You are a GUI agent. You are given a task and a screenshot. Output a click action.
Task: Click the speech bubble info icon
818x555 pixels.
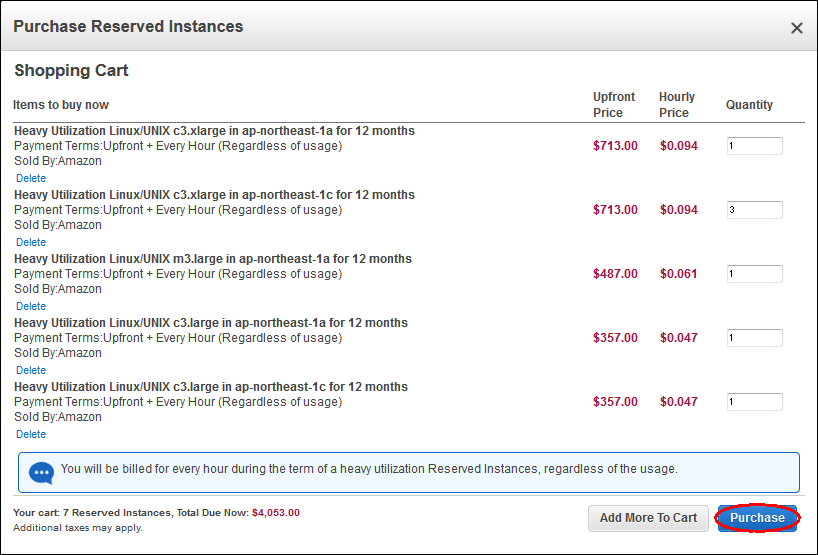(41, 472)
